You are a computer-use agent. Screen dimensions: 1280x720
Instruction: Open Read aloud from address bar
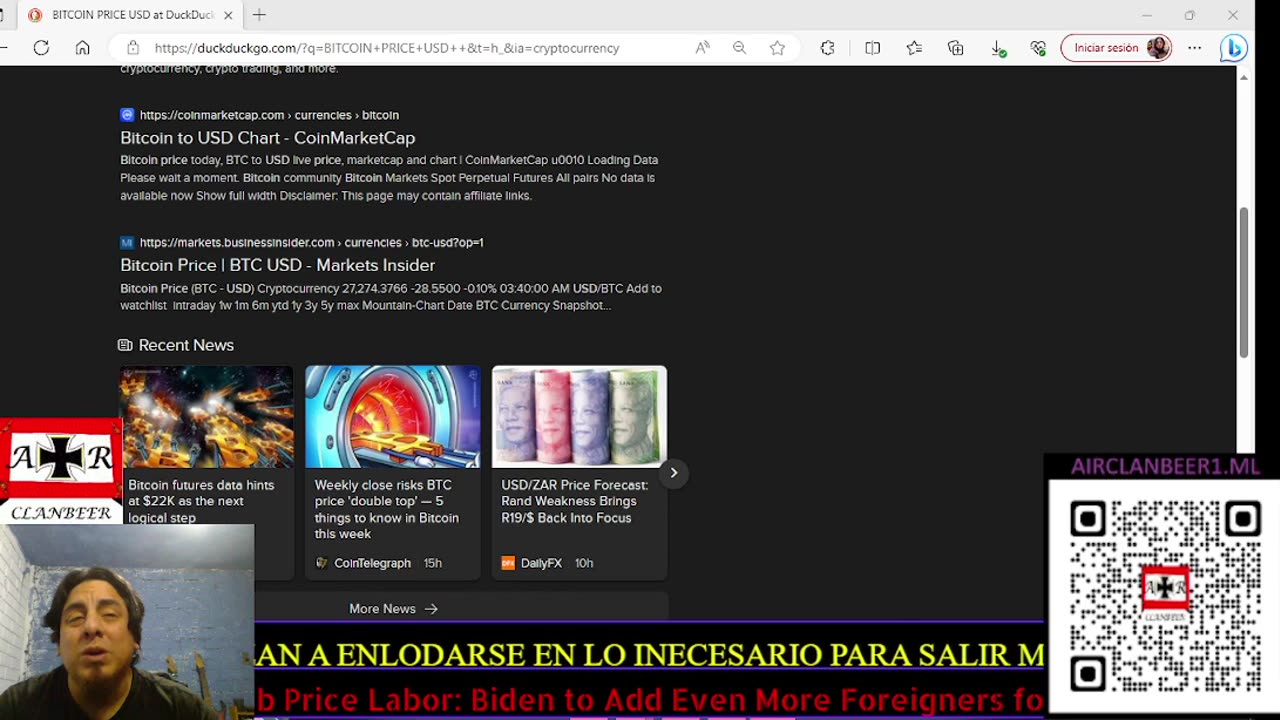tap(702, 47)
